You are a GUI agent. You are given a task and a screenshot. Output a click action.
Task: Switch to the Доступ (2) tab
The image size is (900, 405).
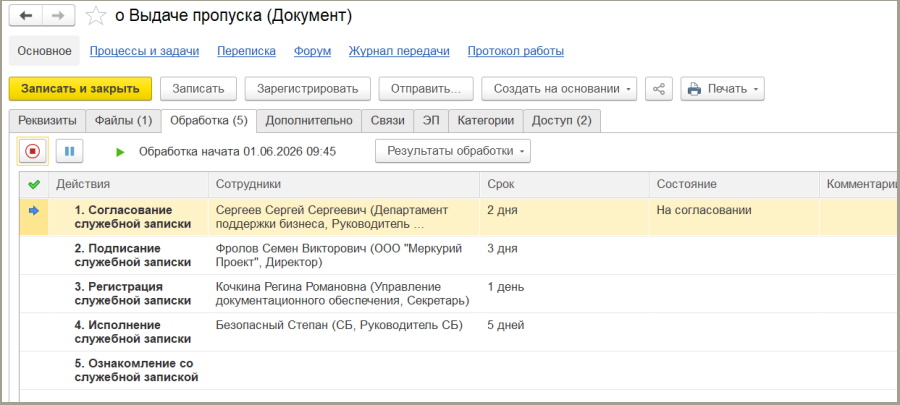tap(561, 120)
